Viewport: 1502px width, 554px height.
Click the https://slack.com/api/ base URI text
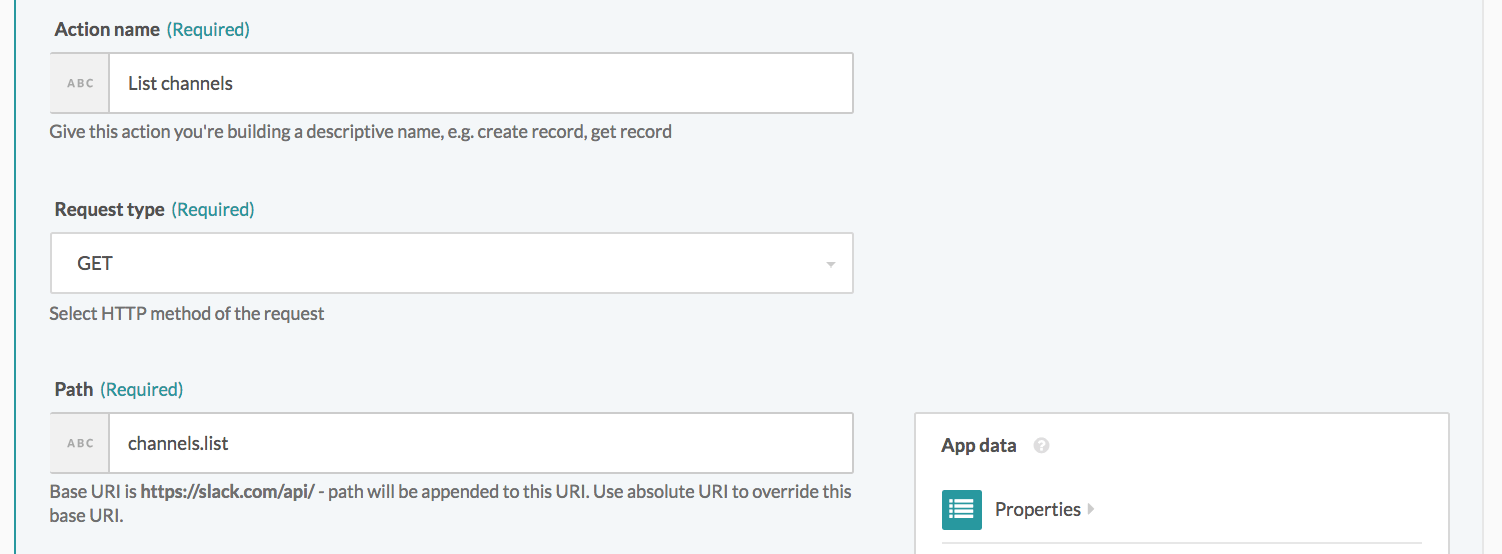pyautogui.click(x=228, y=492)
